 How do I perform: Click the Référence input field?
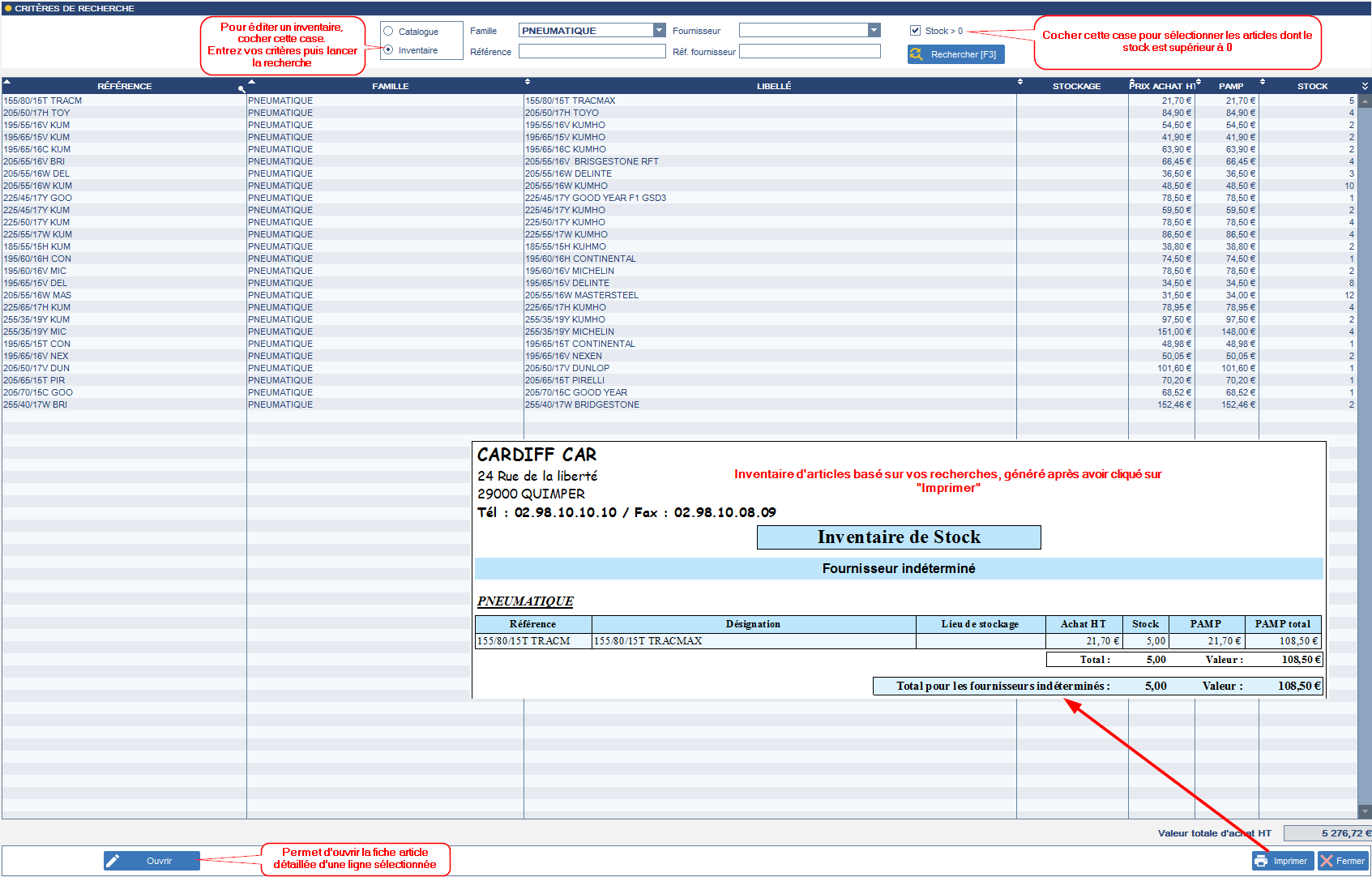click(592, 51)
